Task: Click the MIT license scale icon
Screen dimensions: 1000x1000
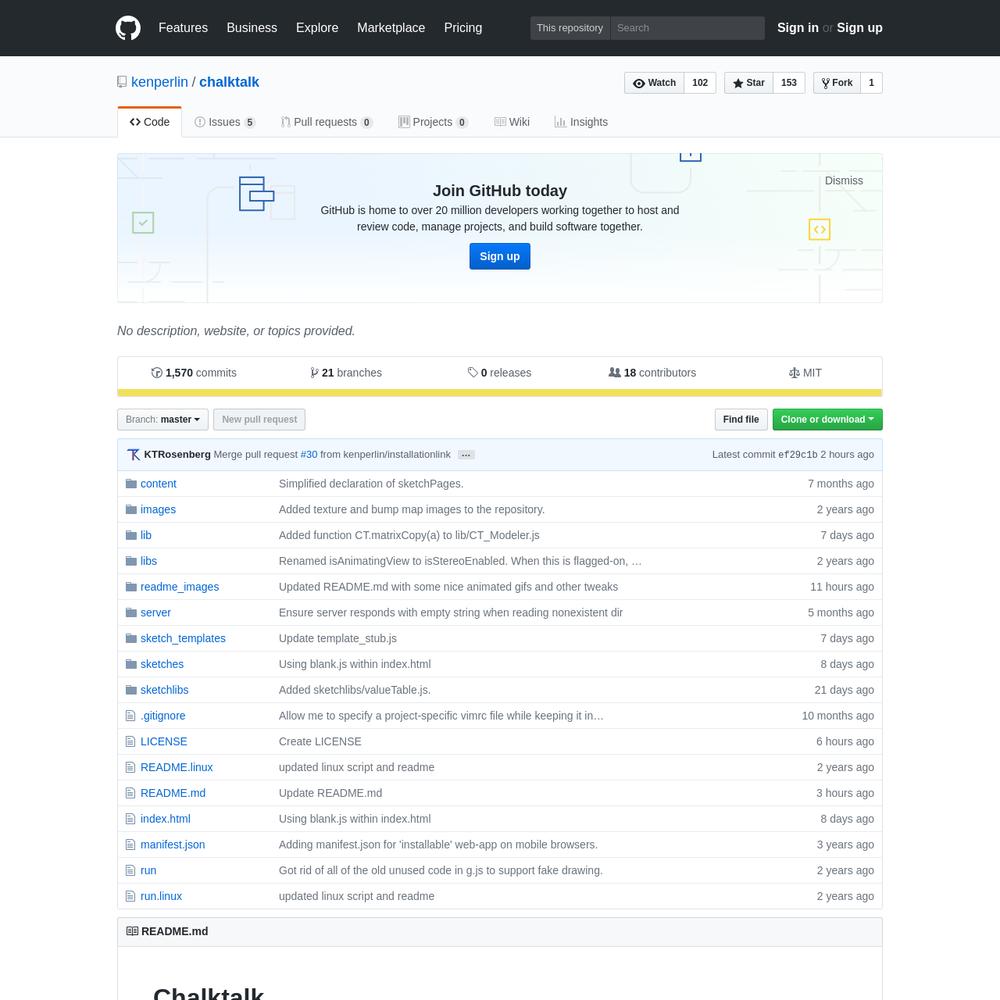Action: pyautogui.click(x=794, y=373)
